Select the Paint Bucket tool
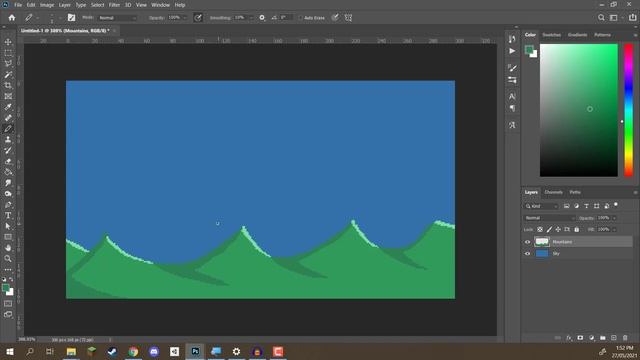This screenshot has width=640, height=360. (8, 172)
